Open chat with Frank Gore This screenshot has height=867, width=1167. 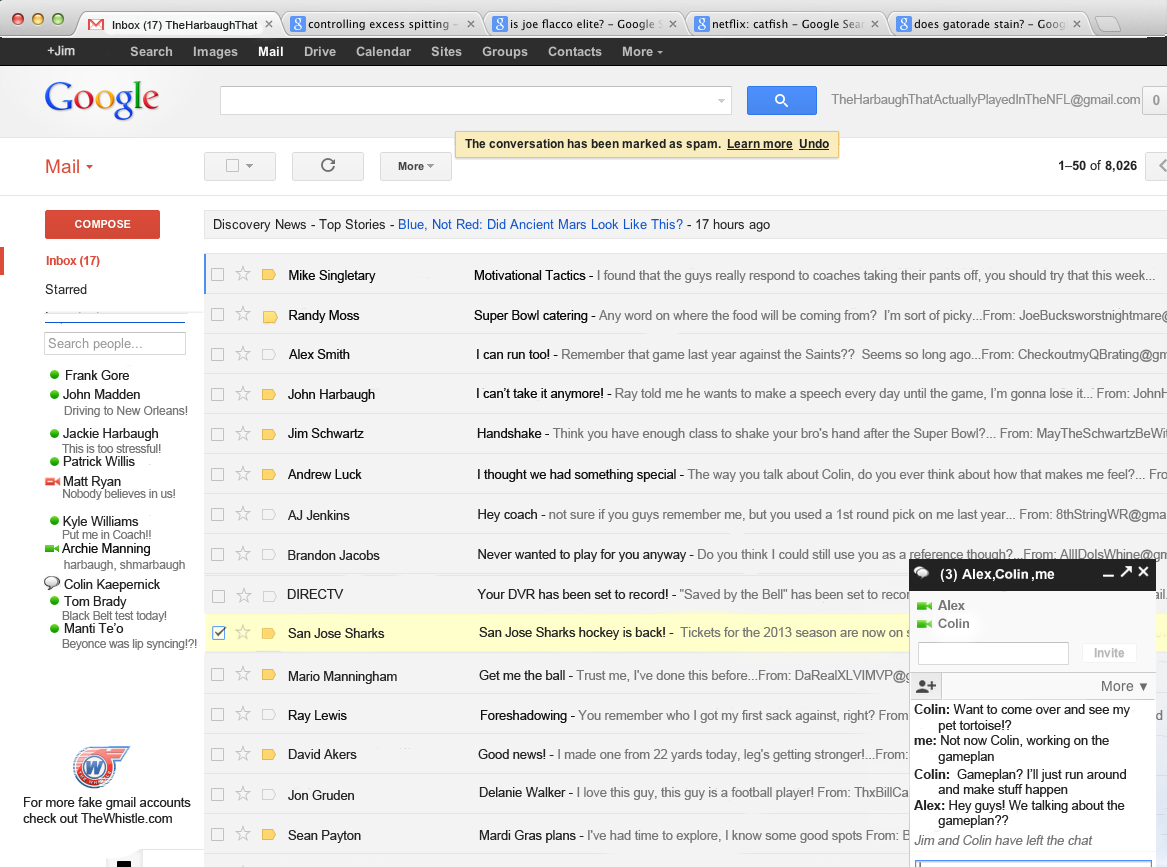click(97, 375)
